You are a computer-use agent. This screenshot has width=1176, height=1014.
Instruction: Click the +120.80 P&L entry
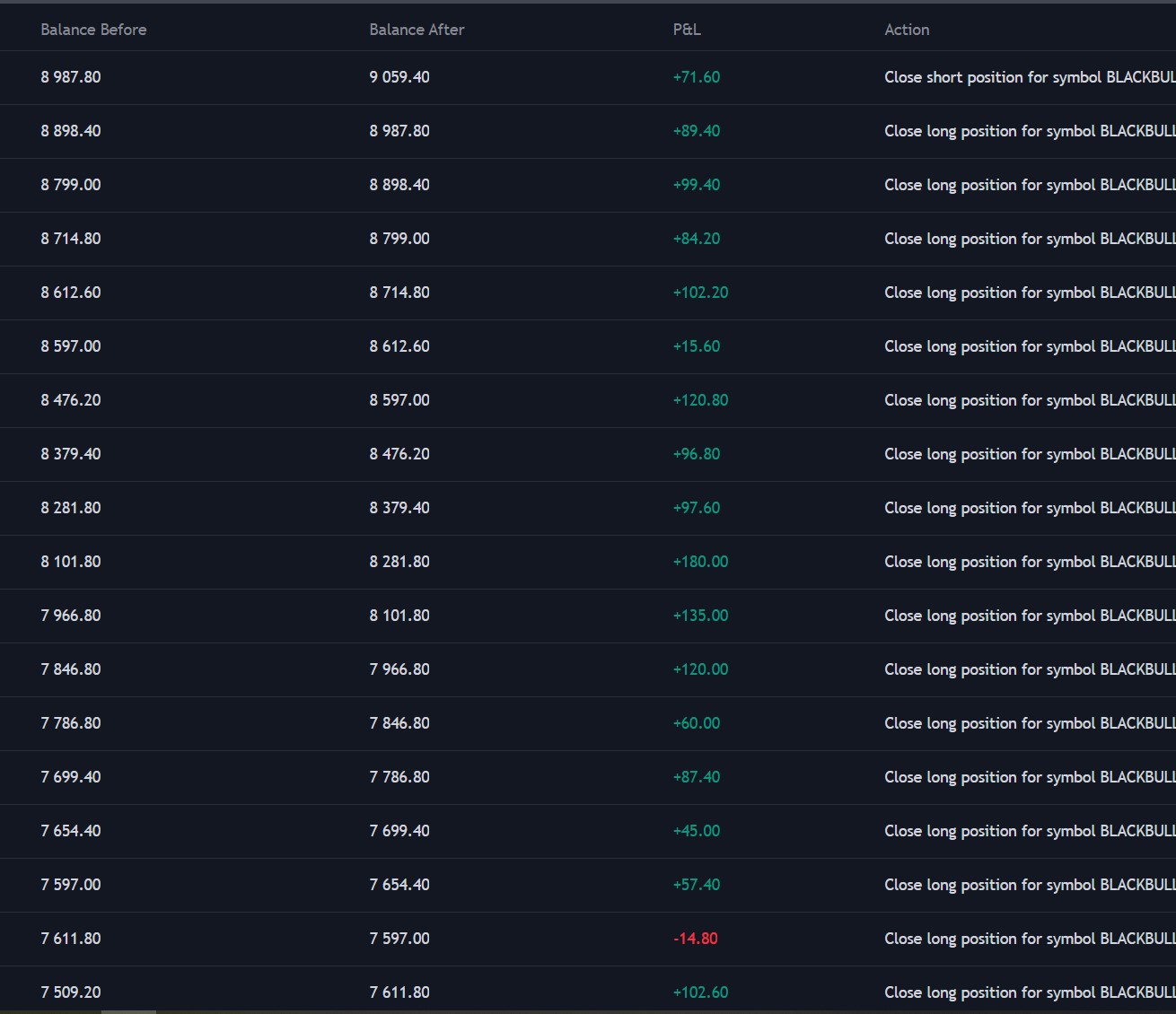click(700, 400)
